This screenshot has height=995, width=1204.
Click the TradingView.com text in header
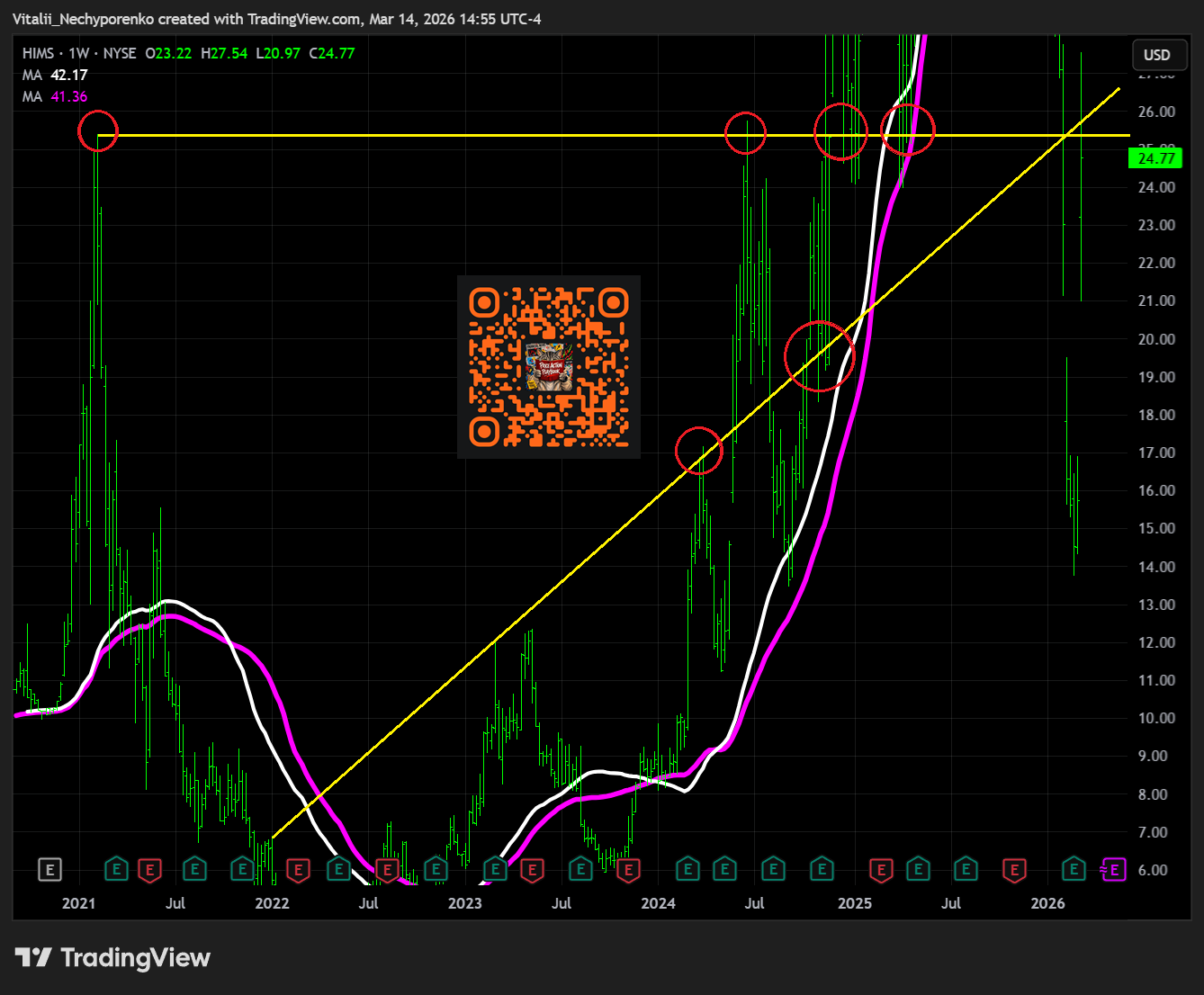[x=303, y=19]
